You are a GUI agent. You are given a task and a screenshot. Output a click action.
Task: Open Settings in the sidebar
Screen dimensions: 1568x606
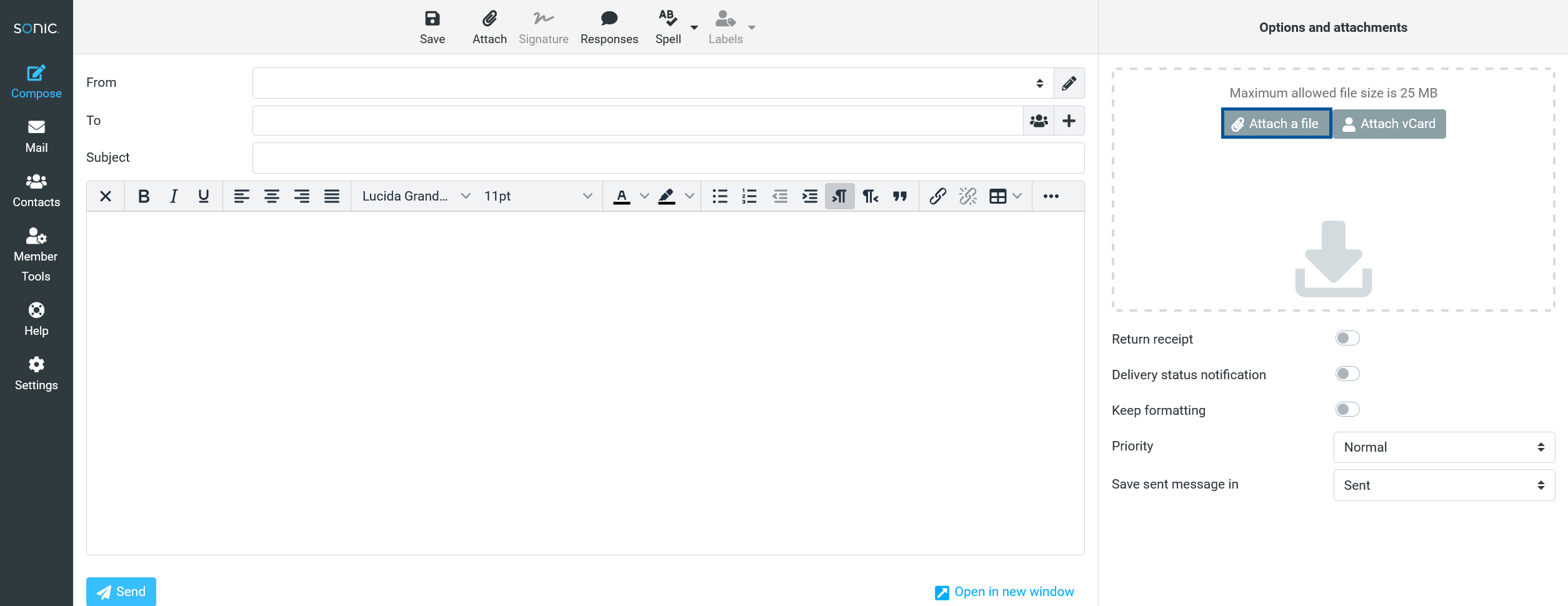[36, 374]
